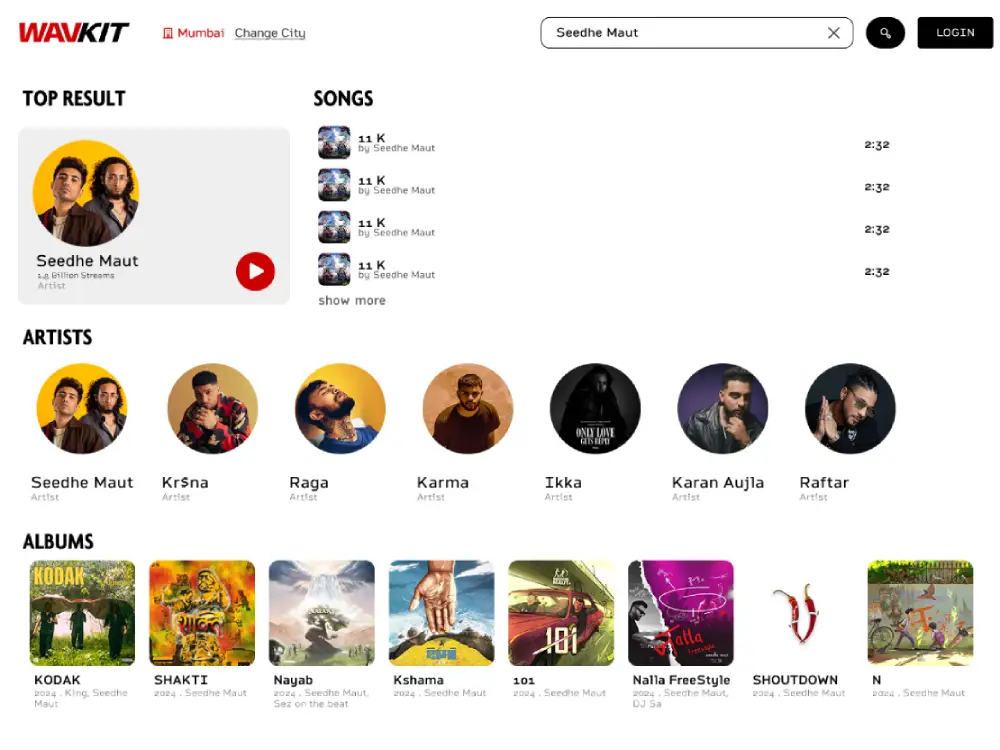The width and height of the screenshot is (1000, 750).
Task: Open the Raga artist profile picture
Action: (x=340, y=409)
